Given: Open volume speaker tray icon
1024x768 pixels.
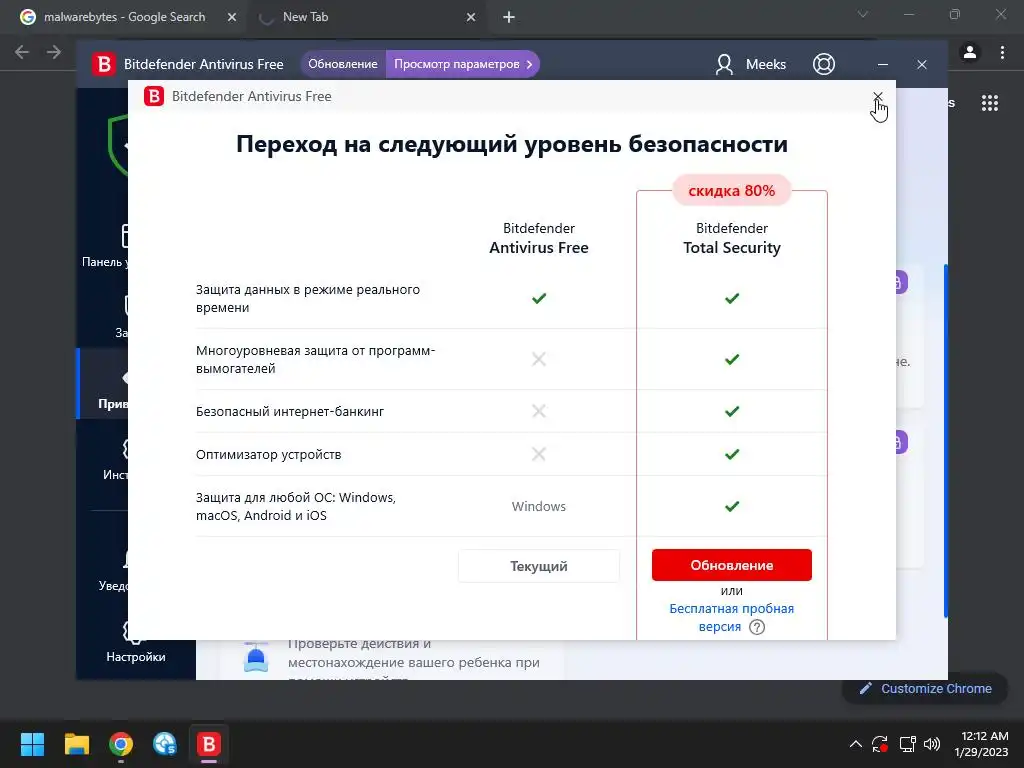Looking at the screenshot, I should point(932,744).
